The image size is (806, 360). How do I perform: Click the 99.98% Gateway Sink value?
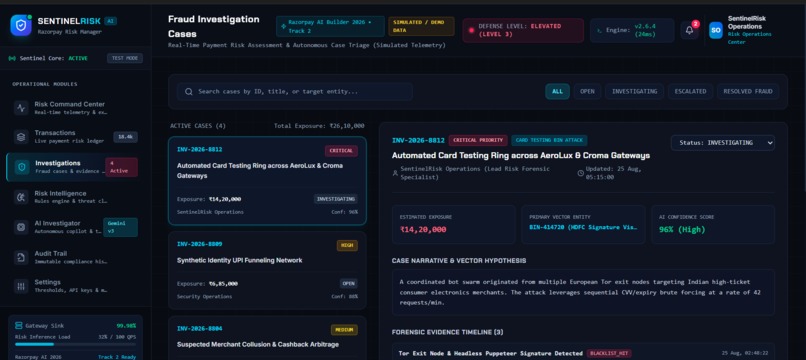(126, 326)
